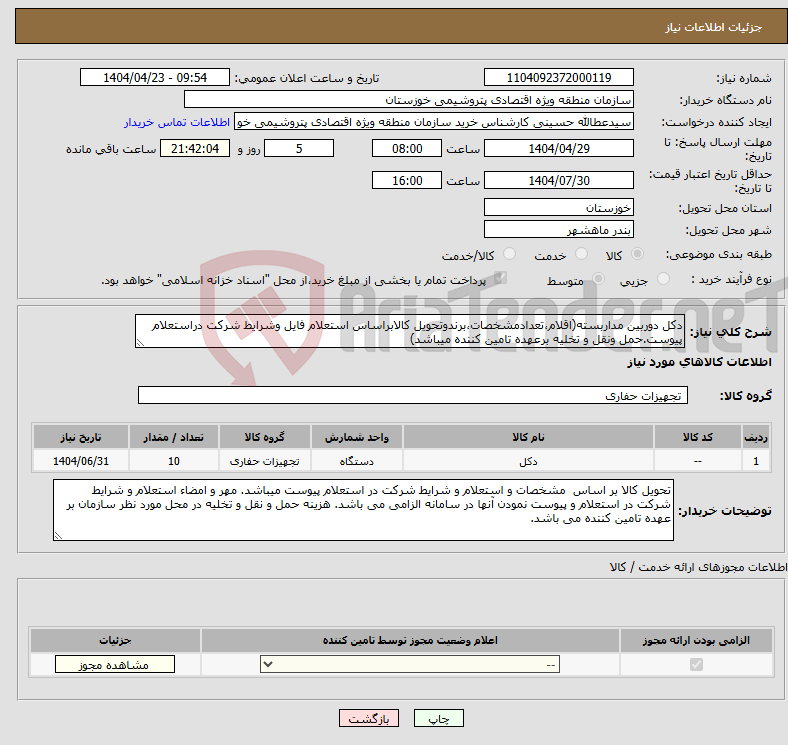Open the مشاهده مجوز button
Screen dimensions: 788x745
click(x=115, y=664)
